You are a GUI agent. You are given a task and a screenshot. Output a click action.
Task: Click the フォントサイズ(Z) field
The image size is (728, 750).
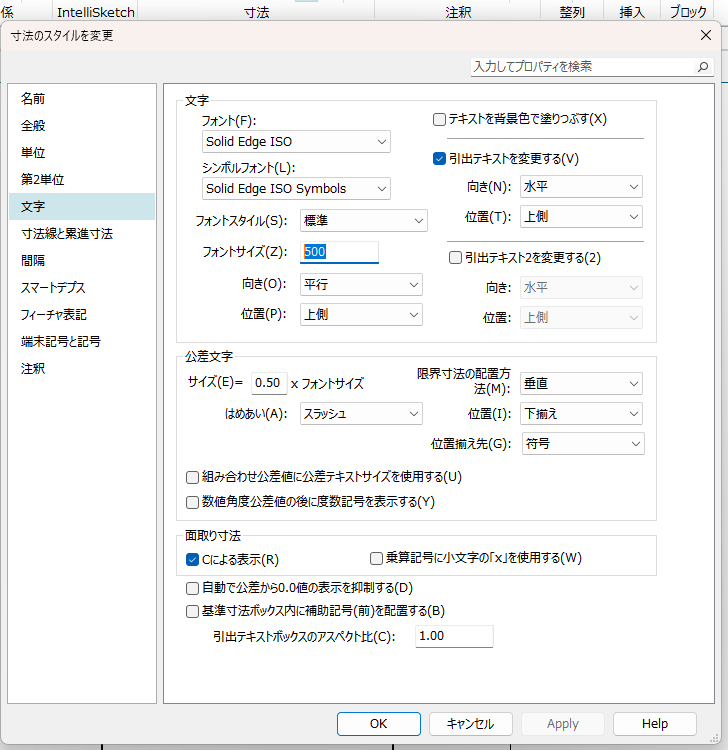pyautogui.click(x=339, y=252)
